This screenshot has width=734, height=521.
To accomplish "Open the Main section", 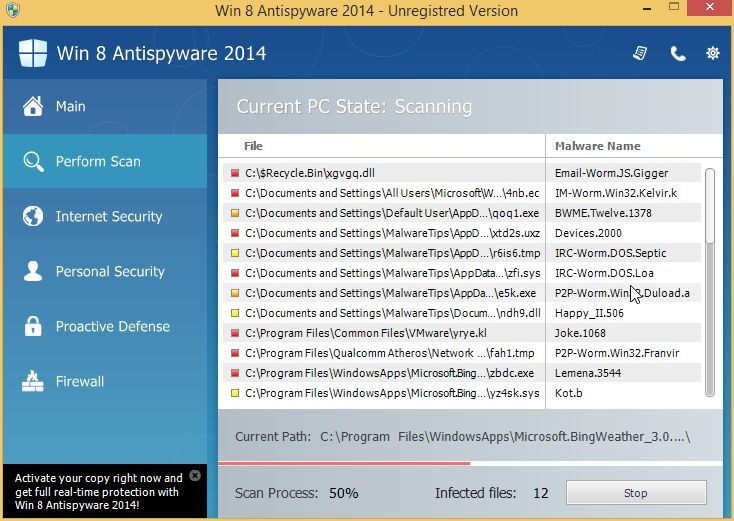I will (105, 106).
